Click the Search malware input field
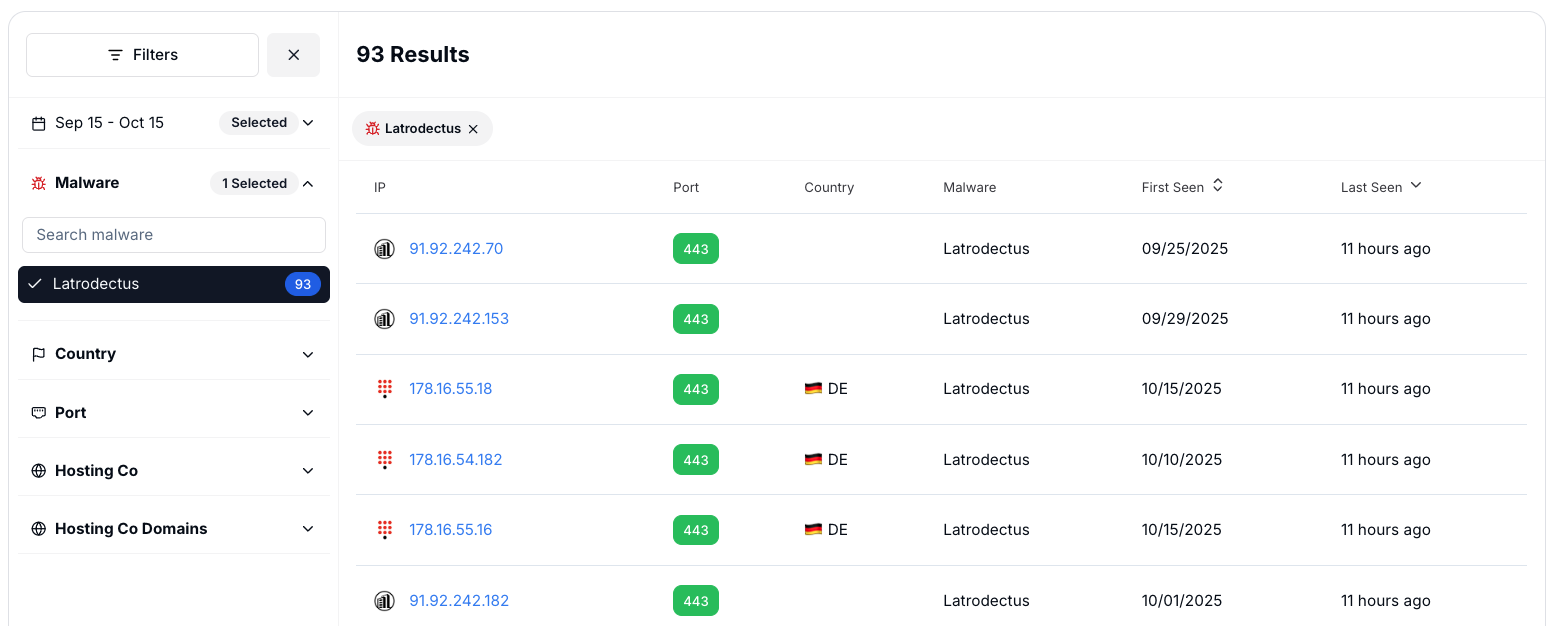Viewport: 1554px width, 626px height. pos(174,235)
